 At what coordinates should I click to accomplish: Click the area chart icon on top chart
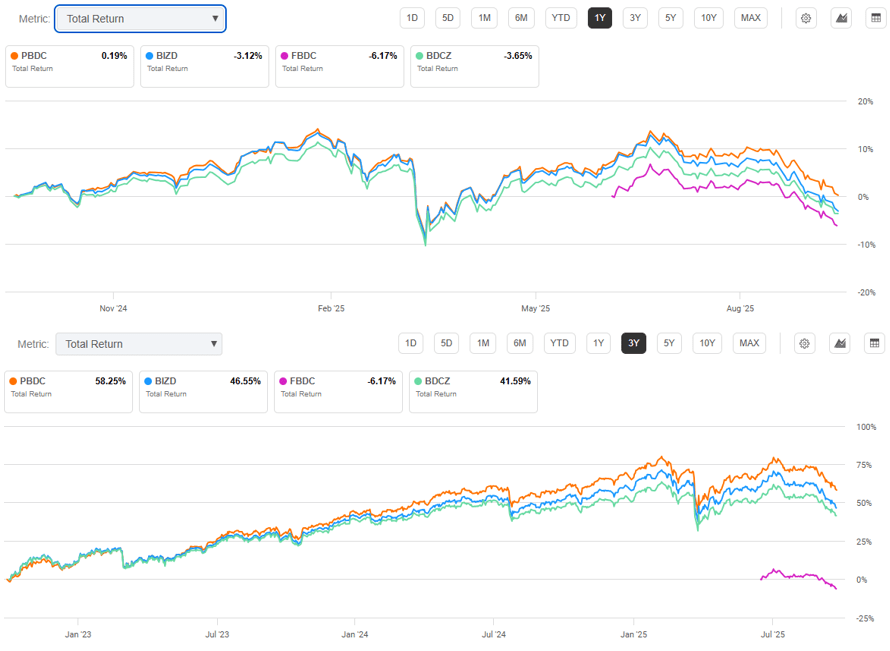coord(841,17)
